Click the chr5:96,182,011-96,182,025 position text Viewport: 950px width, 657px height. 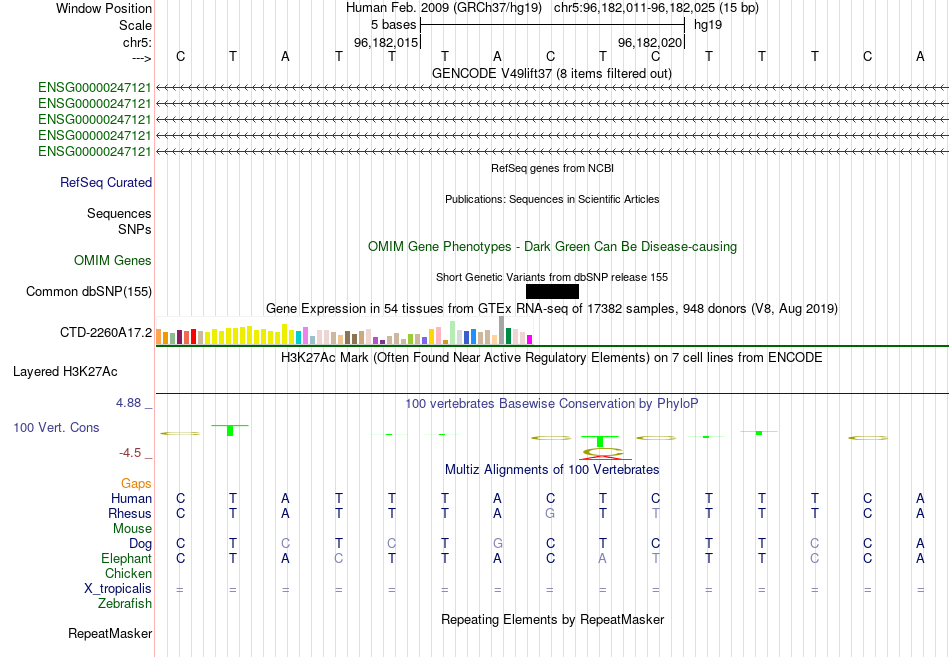656,8
